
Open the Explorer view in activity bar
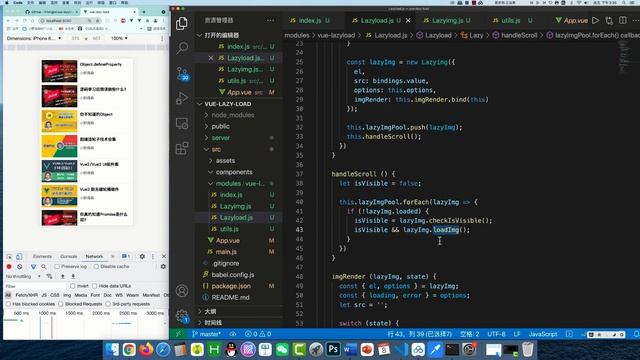[182, 24]
